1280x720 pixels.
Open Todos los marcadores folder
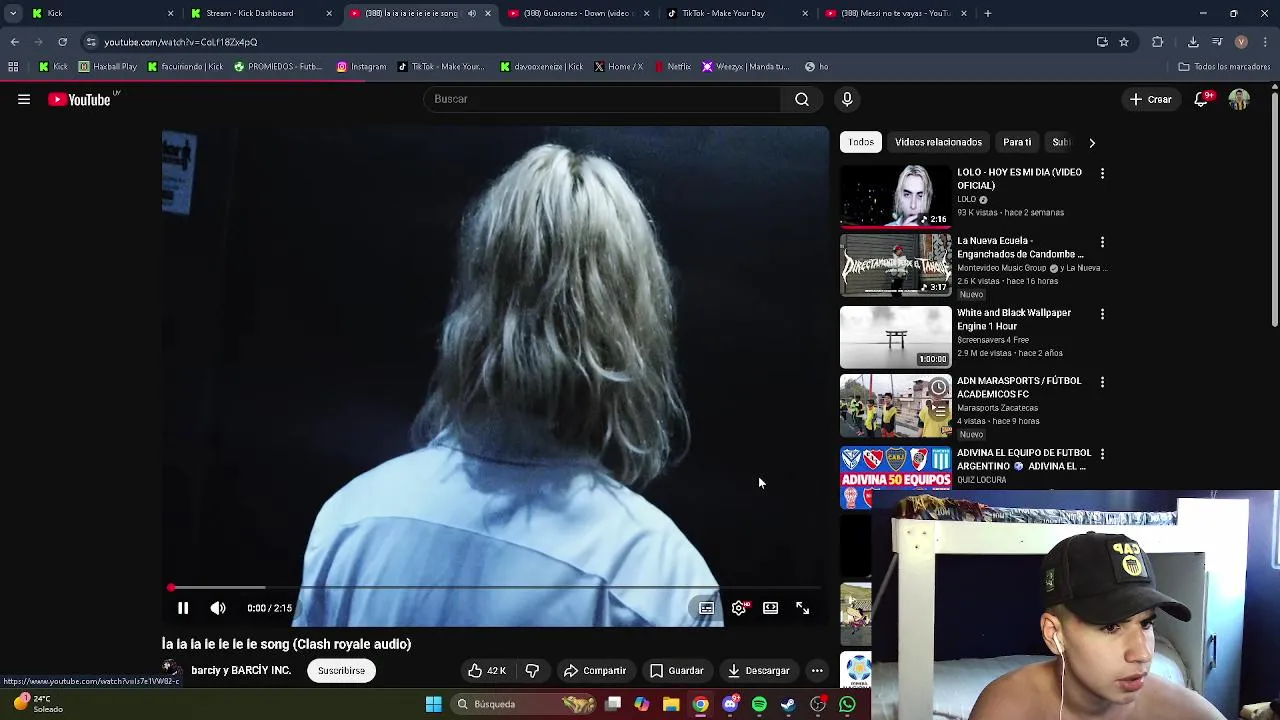[x=1224, y=67]
